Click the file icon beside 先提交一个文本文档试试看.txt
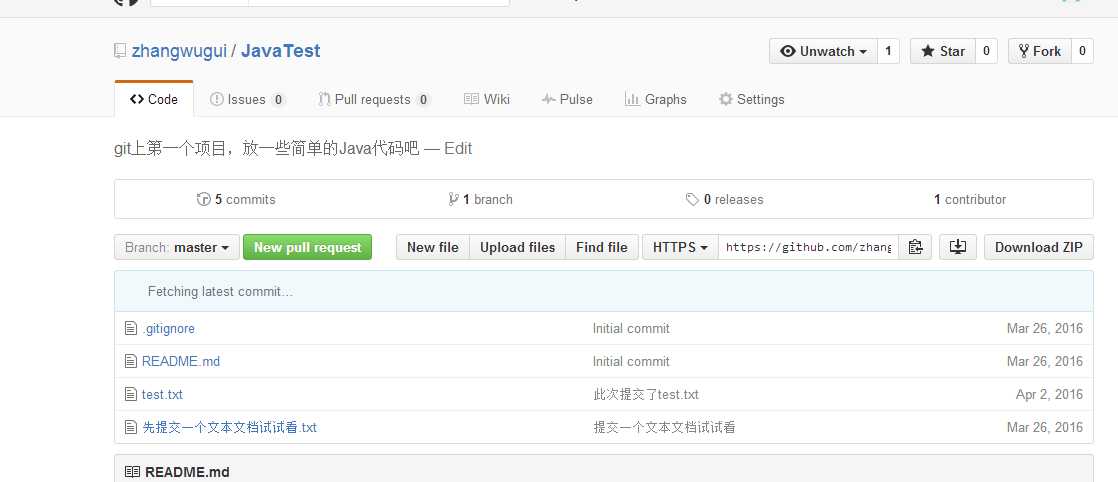 pos(130,427)
